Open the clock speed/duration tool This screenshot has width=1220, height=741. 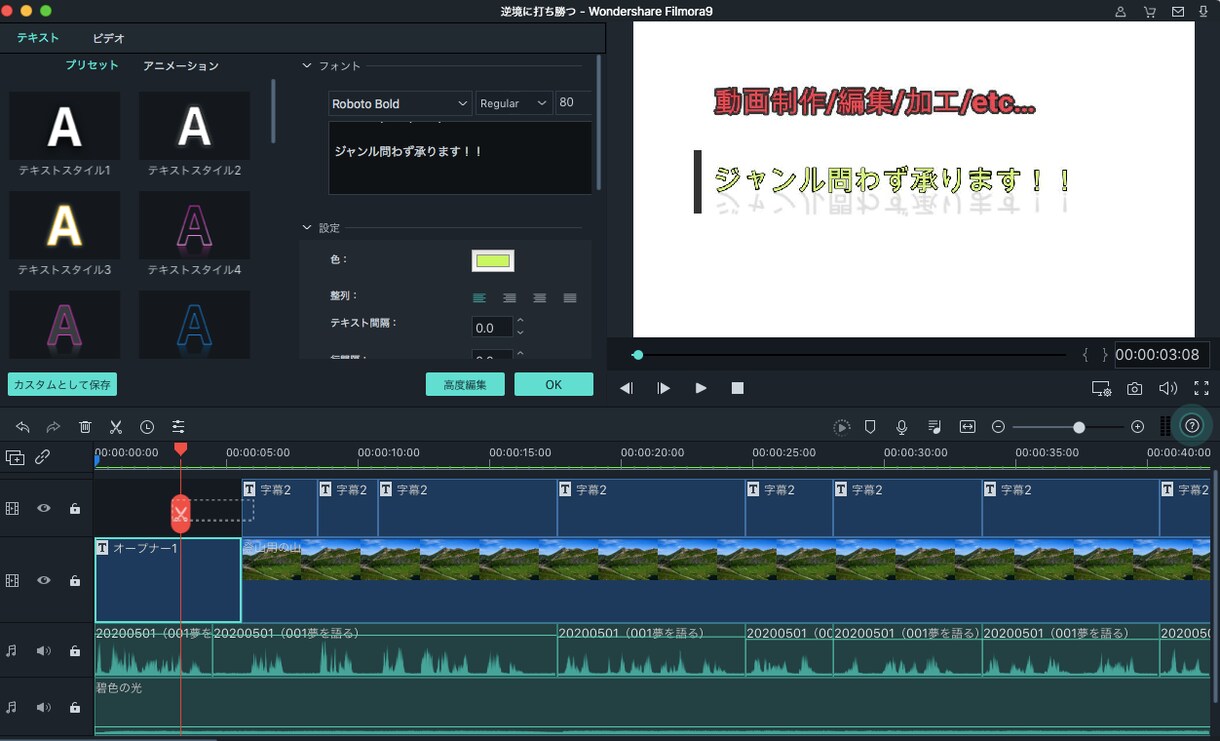coord(147,427)
